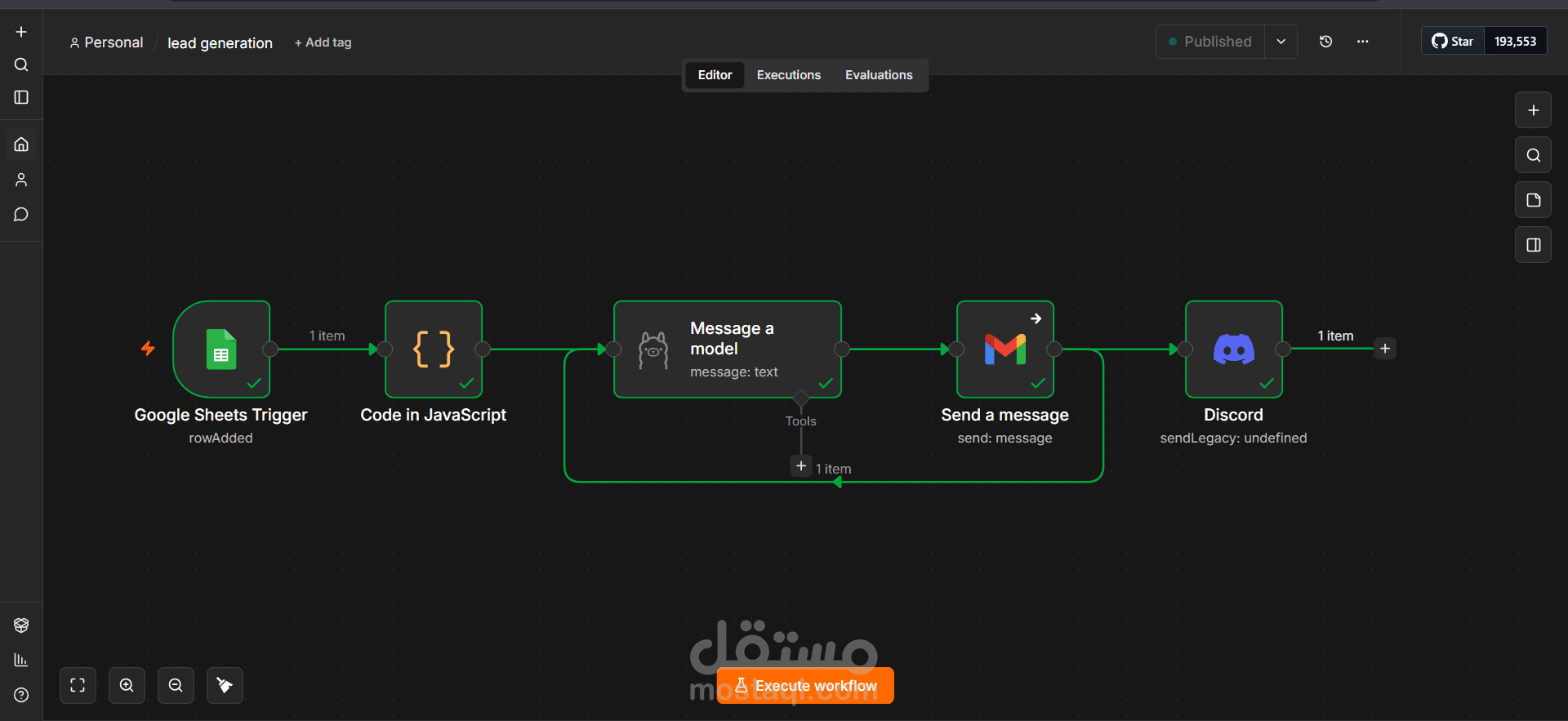
Task: Select the Code in JavaScript node
Action: pyautogui.click(x=434, y=349)
